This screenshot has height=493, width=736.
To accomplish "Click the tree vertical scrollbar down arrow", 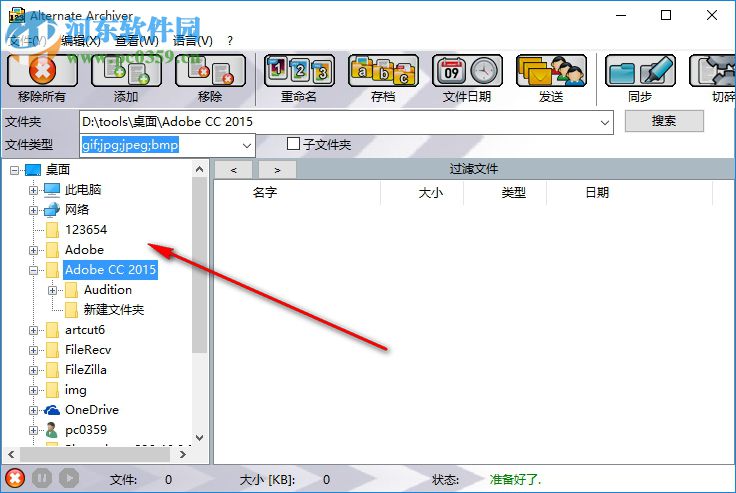I will click(199, 438).
